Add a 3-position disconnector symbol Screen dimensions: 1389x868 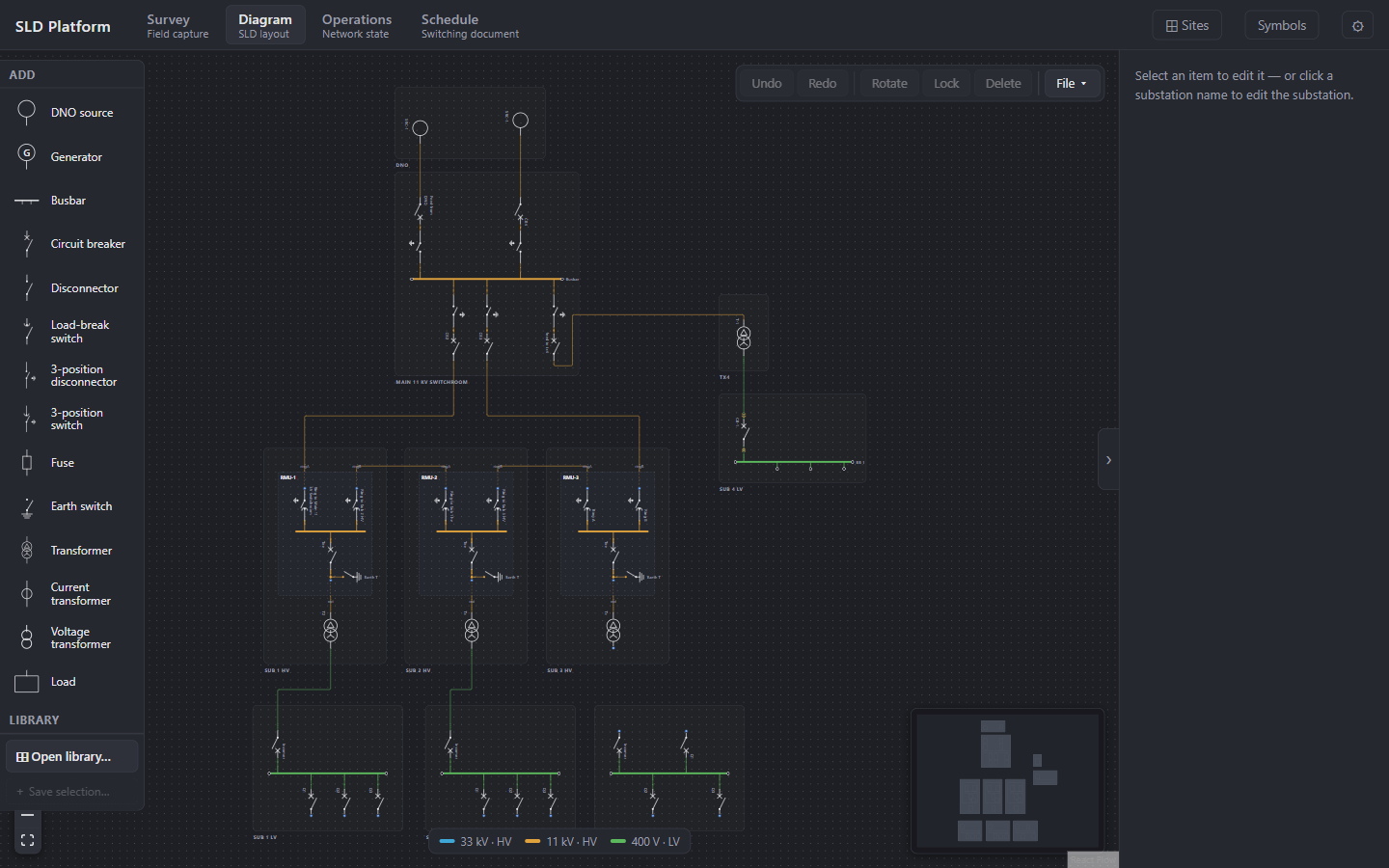[72, 375]
